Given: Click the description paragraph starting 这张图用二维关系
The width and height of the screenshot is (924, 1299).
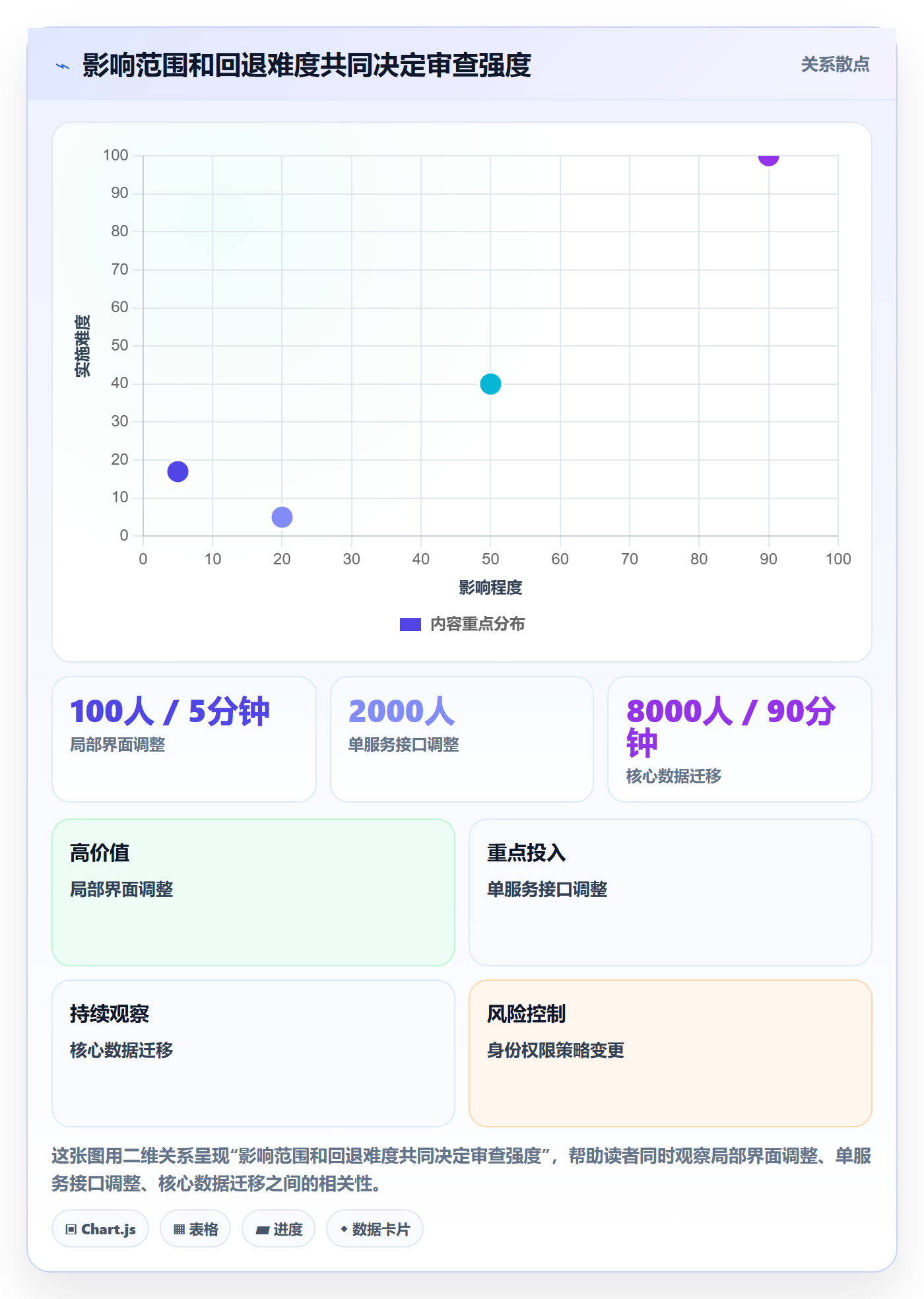Looking at the screenshot, I should [462, 1170].
